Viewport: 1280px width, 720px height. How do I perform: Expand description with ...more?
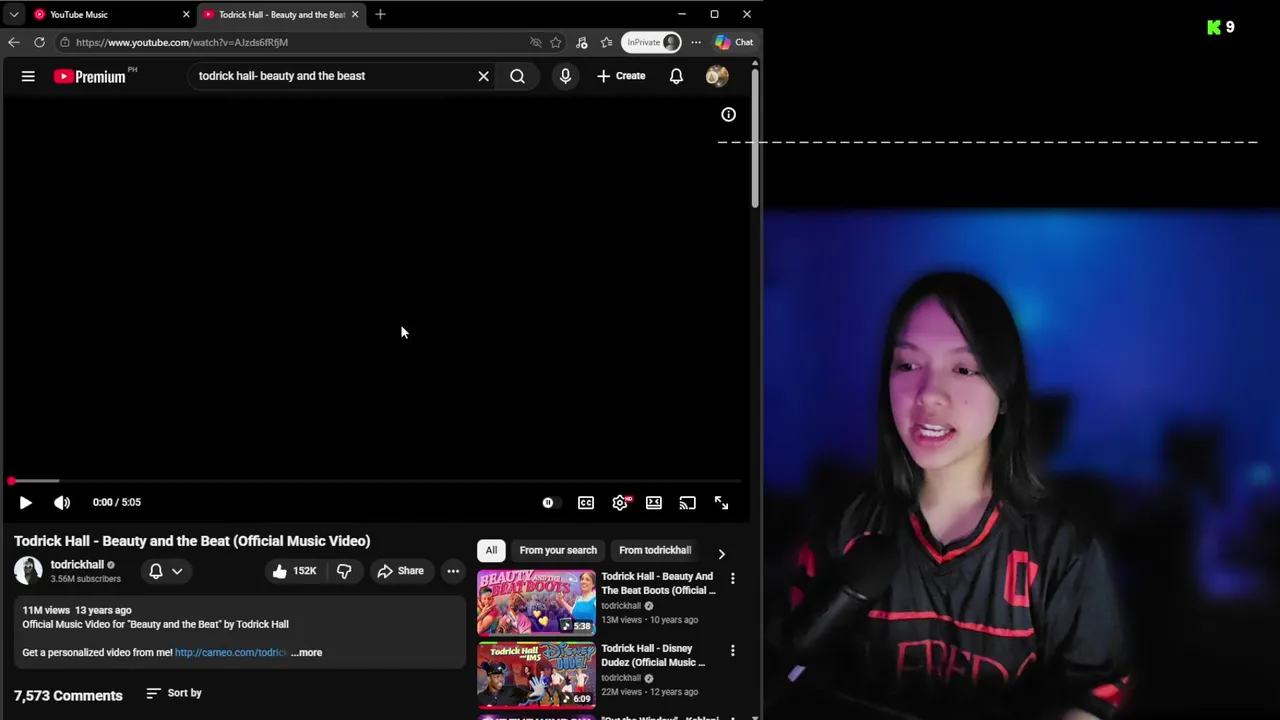307,653
